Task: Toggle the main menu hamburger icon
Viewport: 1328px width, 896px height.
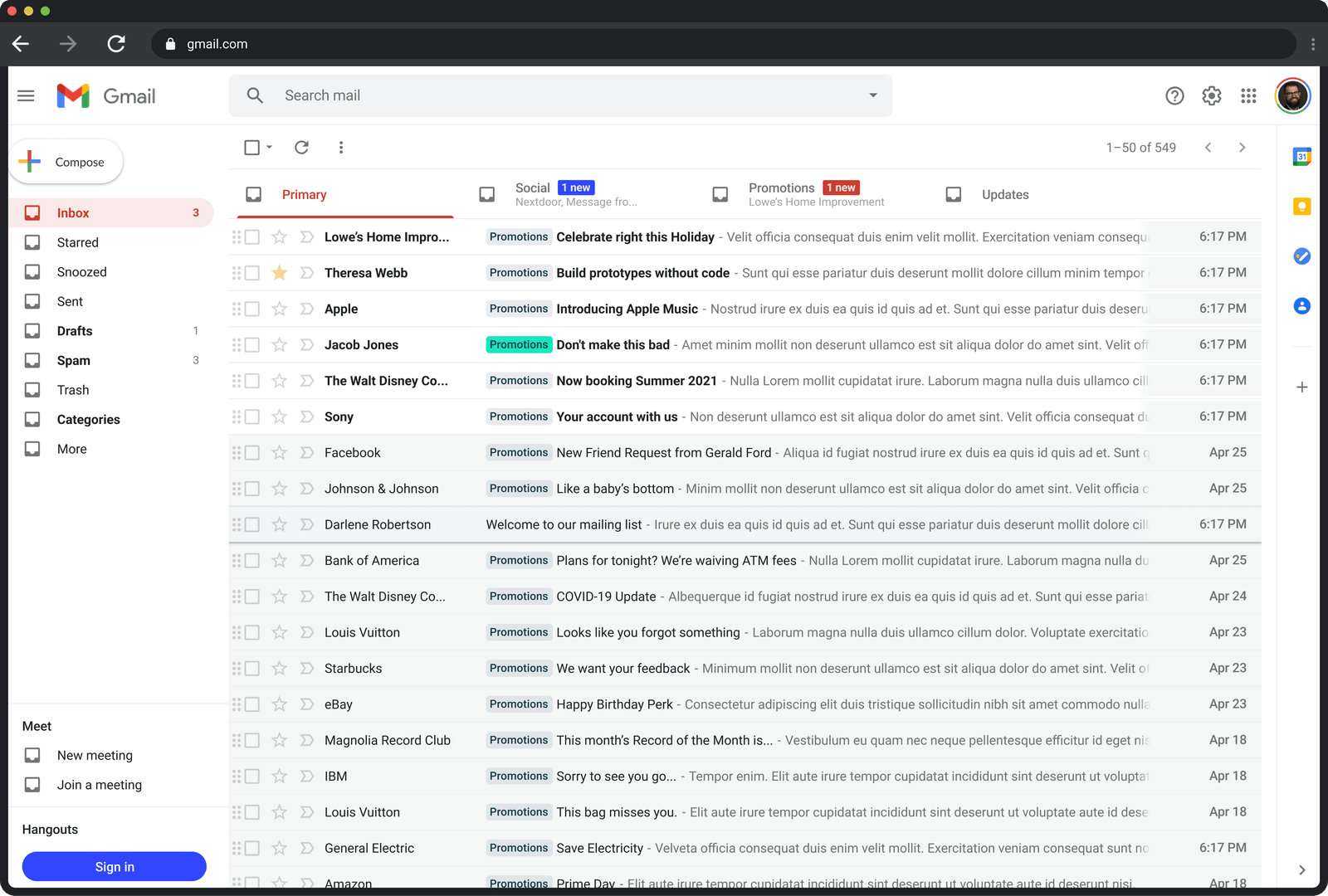Action: [26, 96]
